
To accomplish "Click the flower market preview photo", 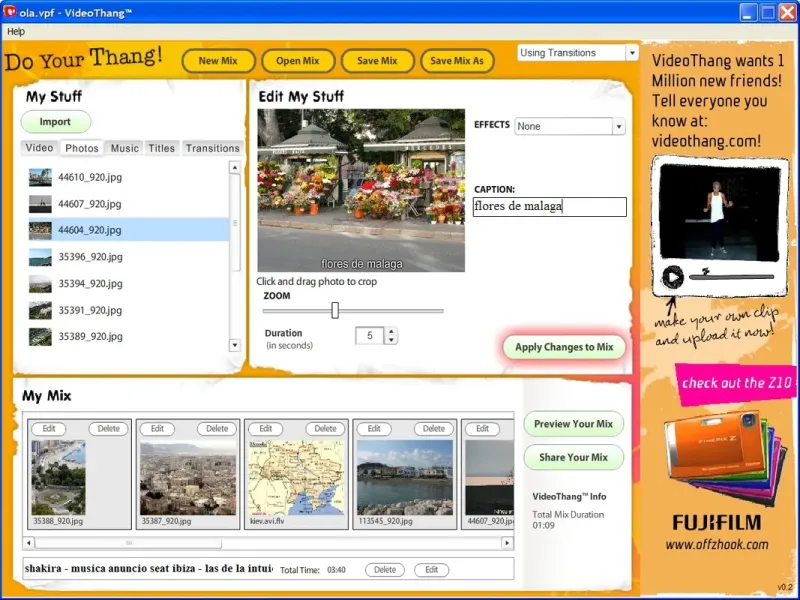I will [x=361, y=190].
